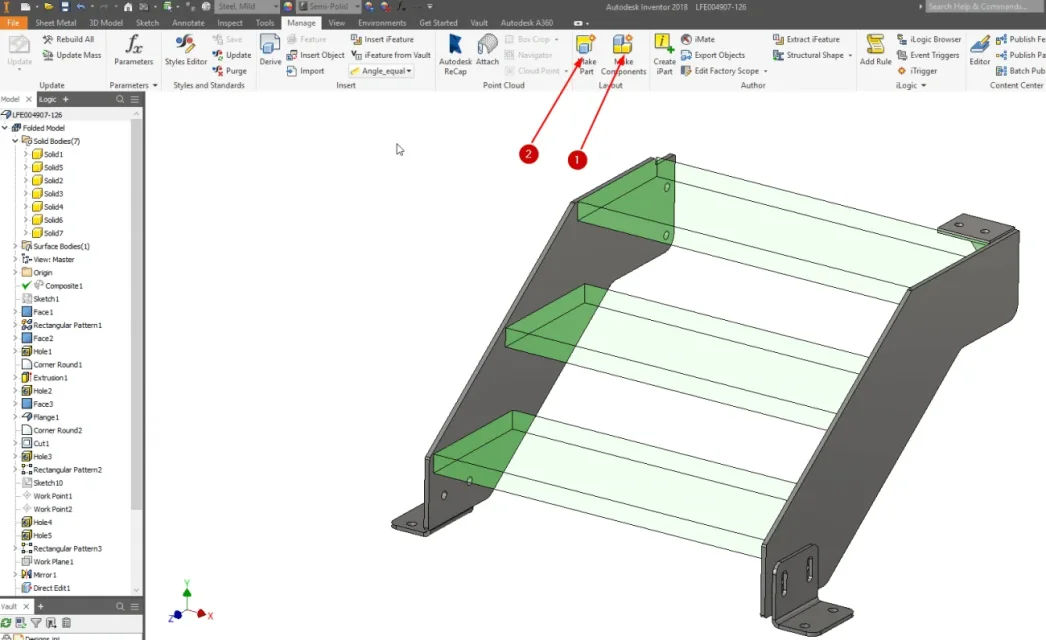The width and height of the screenshot is (1046, 640).
Task: Collapse the Folded Model node
Action: point(5,127)
